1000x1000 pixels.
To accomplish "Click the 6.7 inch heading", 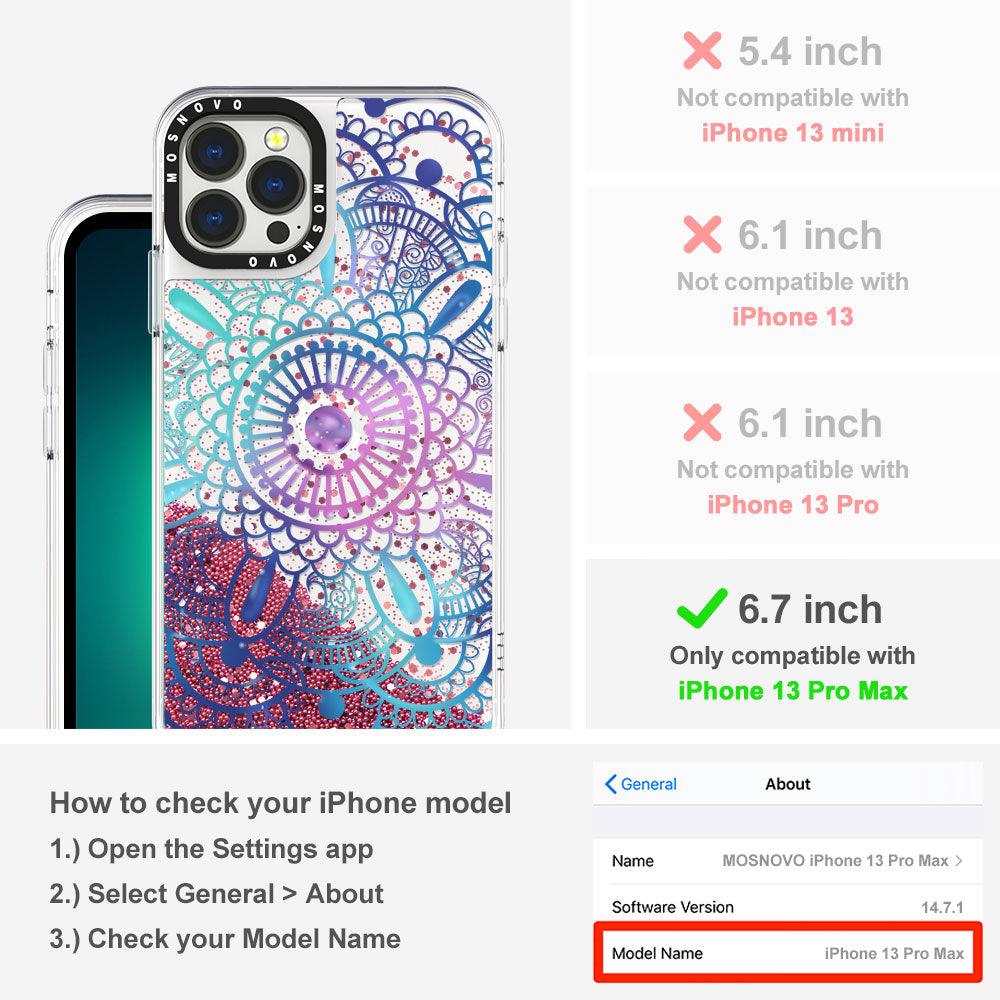I will click(810, 608).
